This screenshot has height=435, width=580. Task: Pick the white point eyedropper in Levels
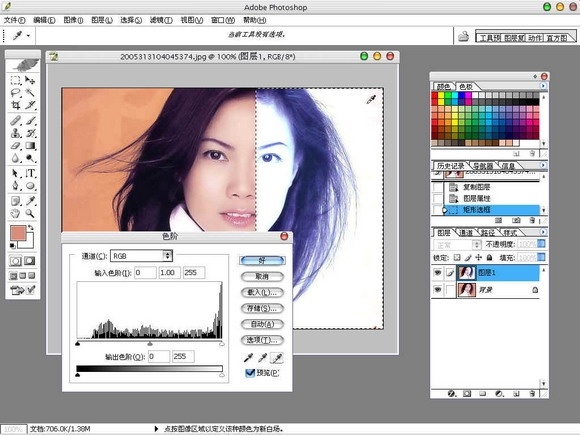click(277, 358)
